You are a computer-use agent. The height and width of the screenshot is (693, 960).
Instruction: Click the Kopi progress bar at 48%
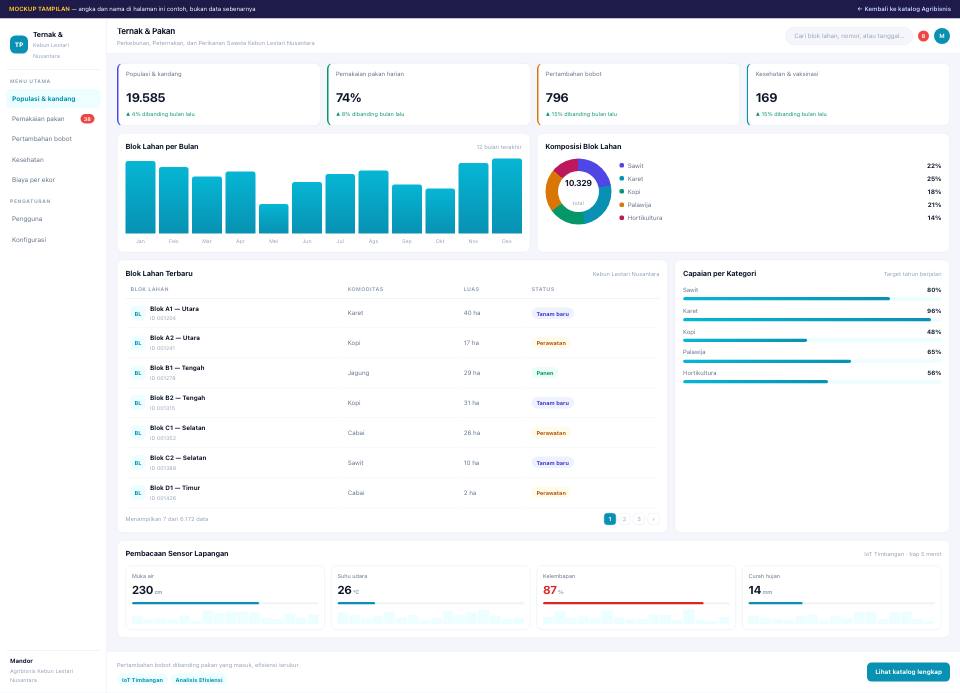[x=812, y=340]
